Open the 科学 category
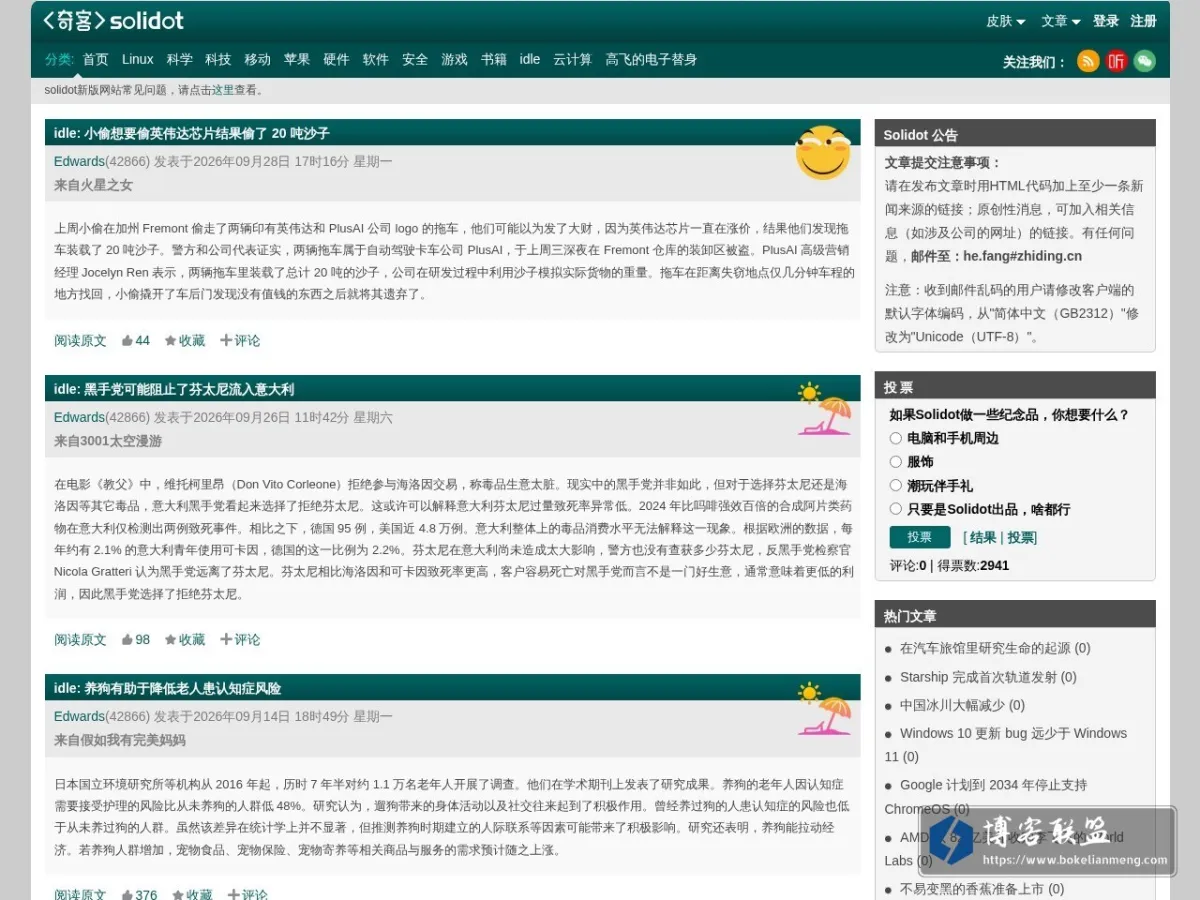The height and width of the screenshot is (900, 1200). coord(180,59)
